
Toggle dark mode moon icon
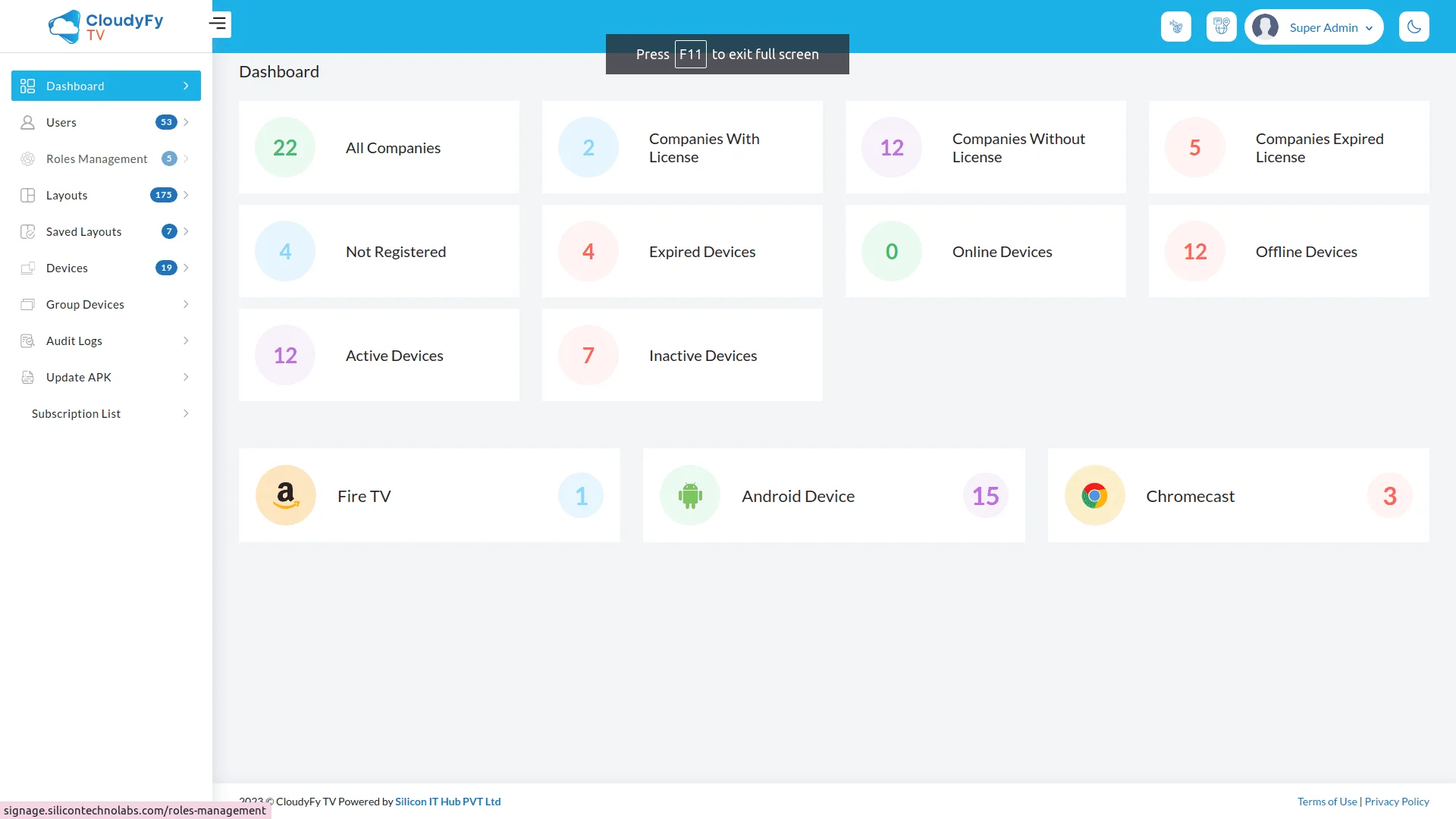[x=1414, y=27]
